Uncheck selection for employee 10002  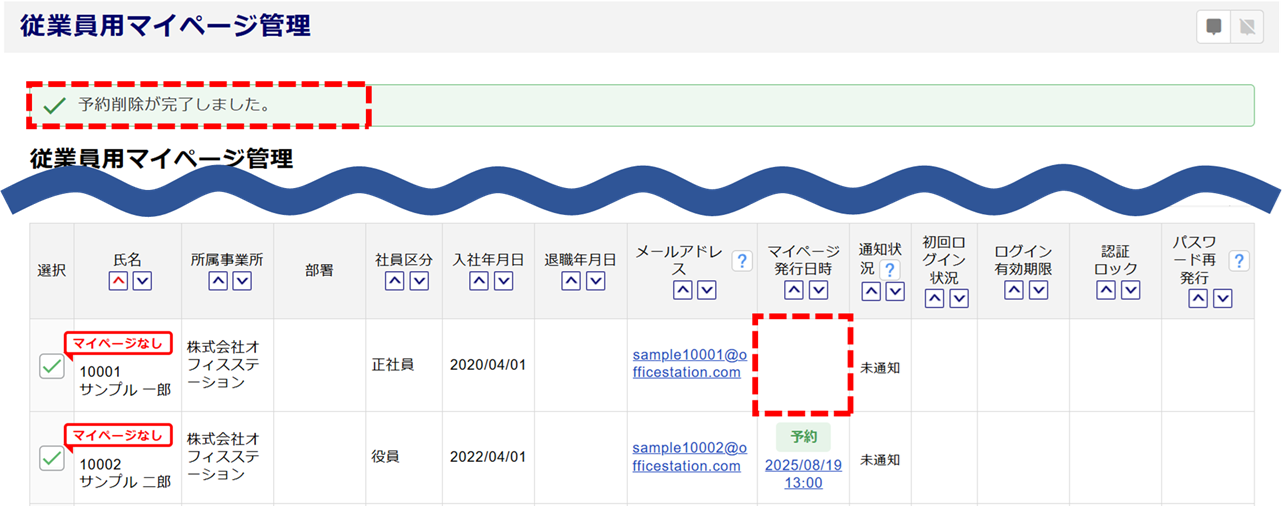(x=52, y=458)
